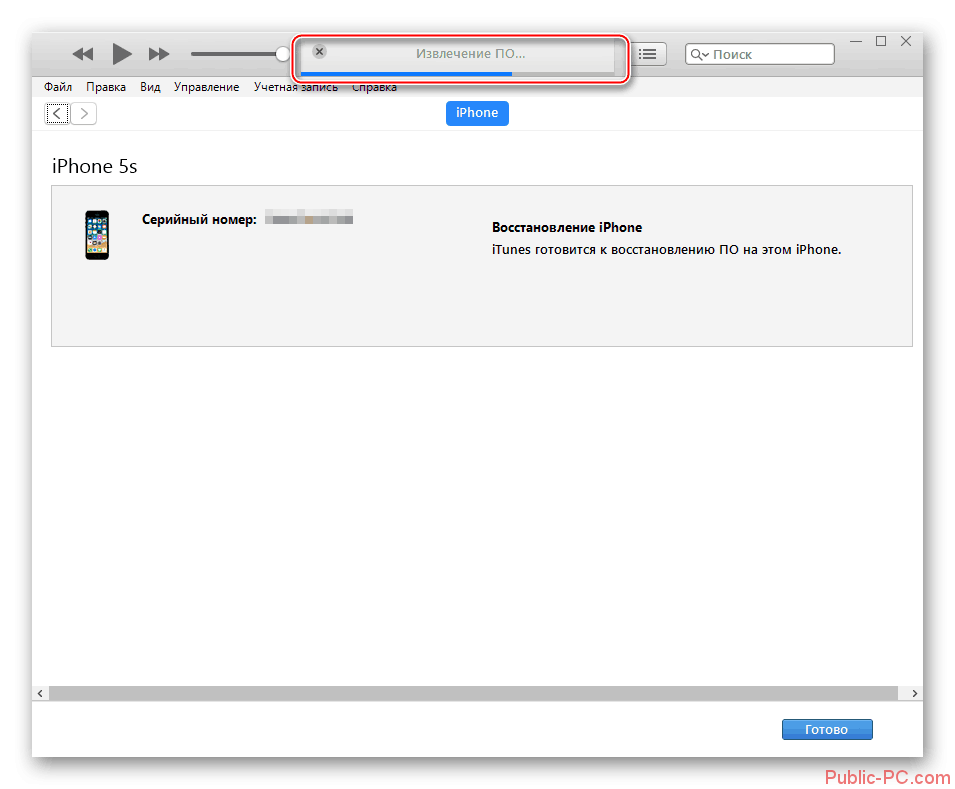Image resolution: width=955 pixels, height=789 pixels.
Task: Cancel software extraction with the X icon
Action: tap(319, 52)
